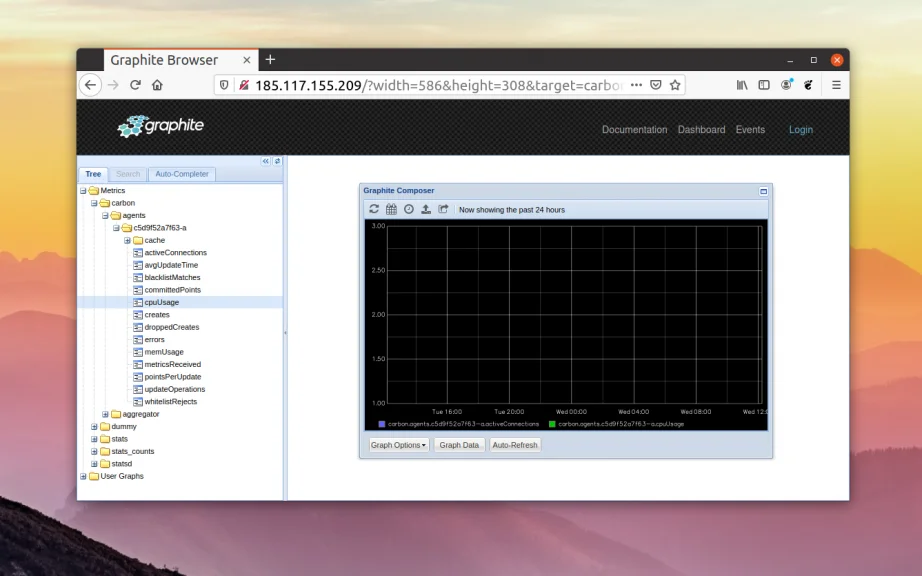The height and width of the screenshot is (576, 922).
Task: Bookmark this page with the star icon
Action: tap(675, 85)
